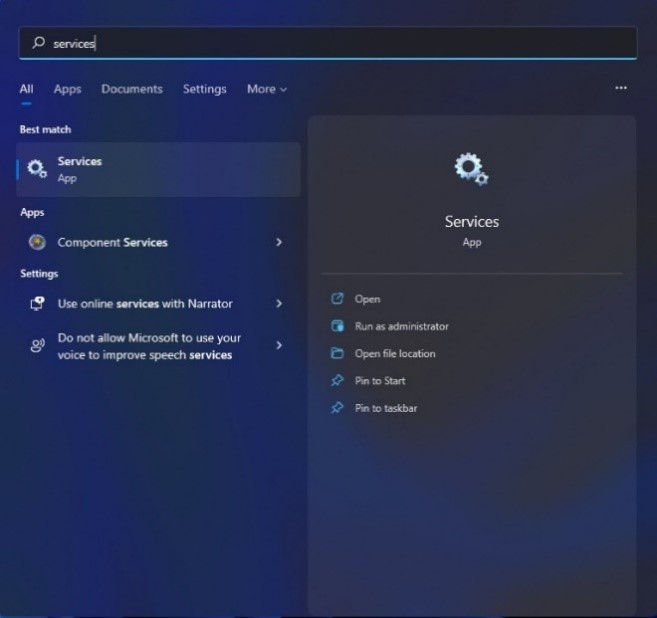
Task: Click Open in the Services preview pane
Action: (367, 299)
